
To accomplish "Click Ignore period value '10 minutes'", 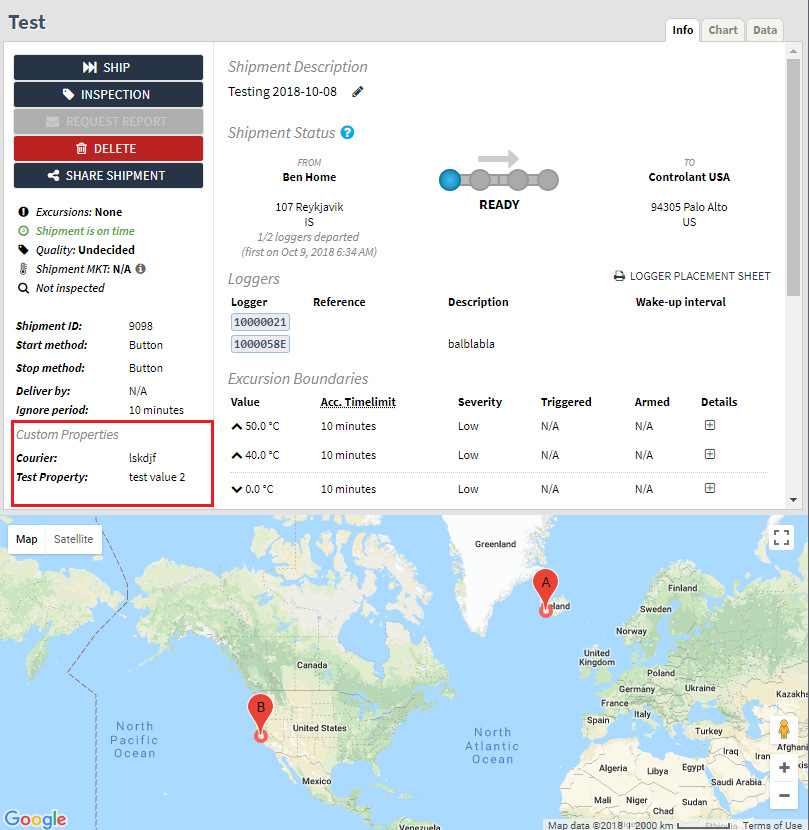I will [x=156, y=410].
